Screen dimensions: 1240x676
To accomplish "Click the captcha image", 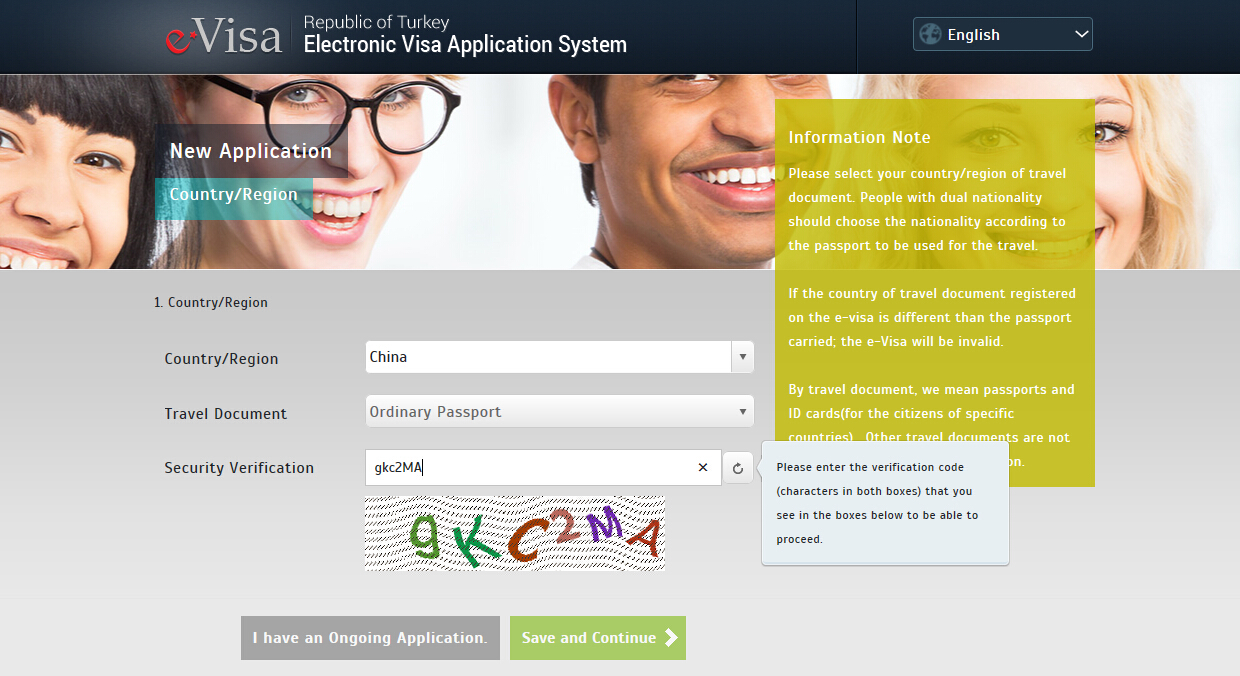I will [x=514, y=533].
